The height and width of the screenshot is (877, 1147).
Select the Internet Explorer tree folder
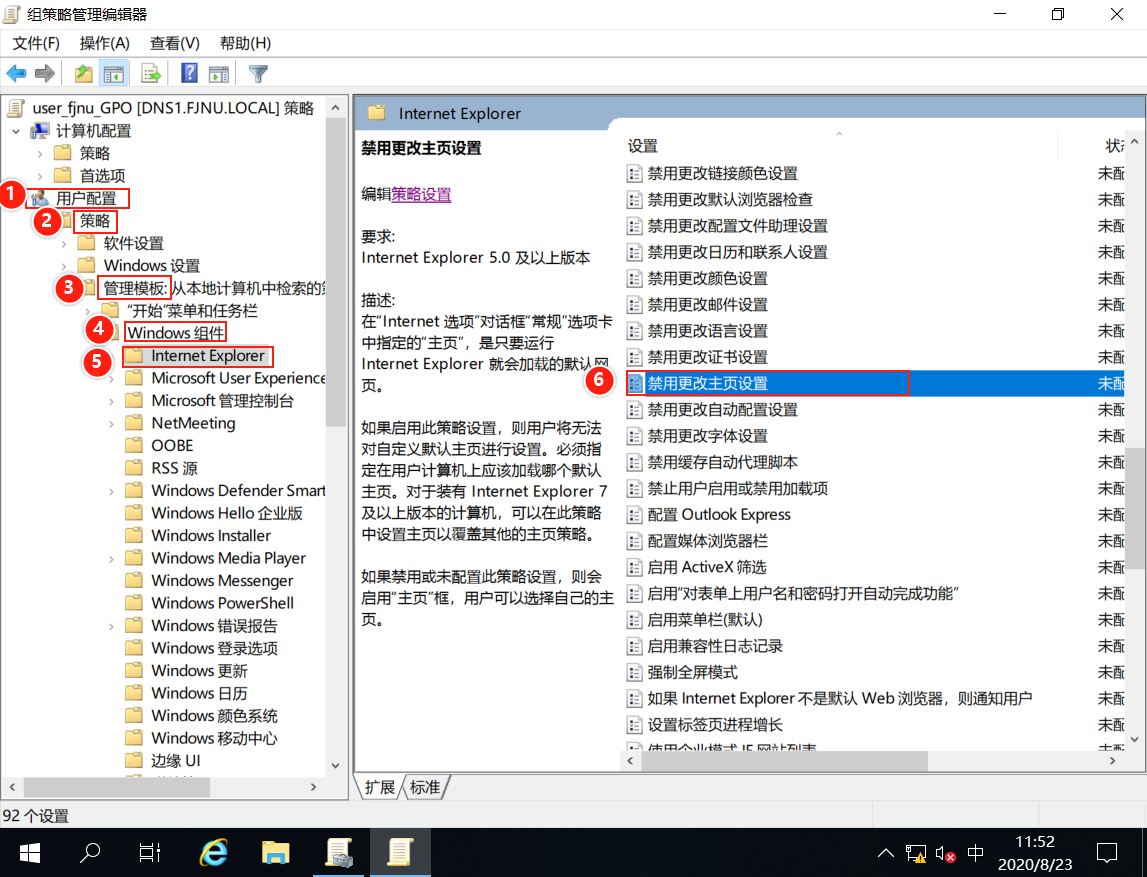click(x=208, y=355)
